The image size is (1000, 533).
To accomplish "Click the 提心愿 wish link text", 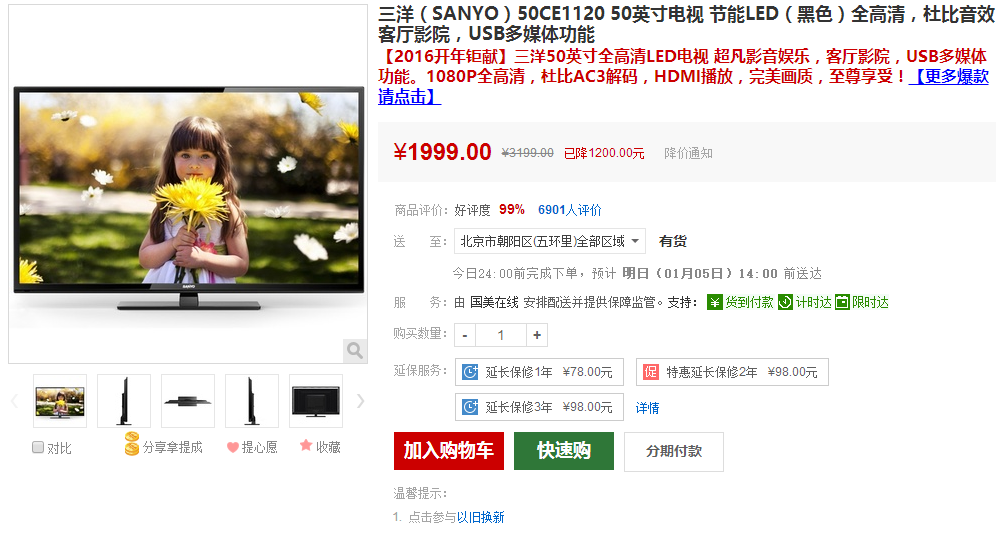I will [260, 448].
